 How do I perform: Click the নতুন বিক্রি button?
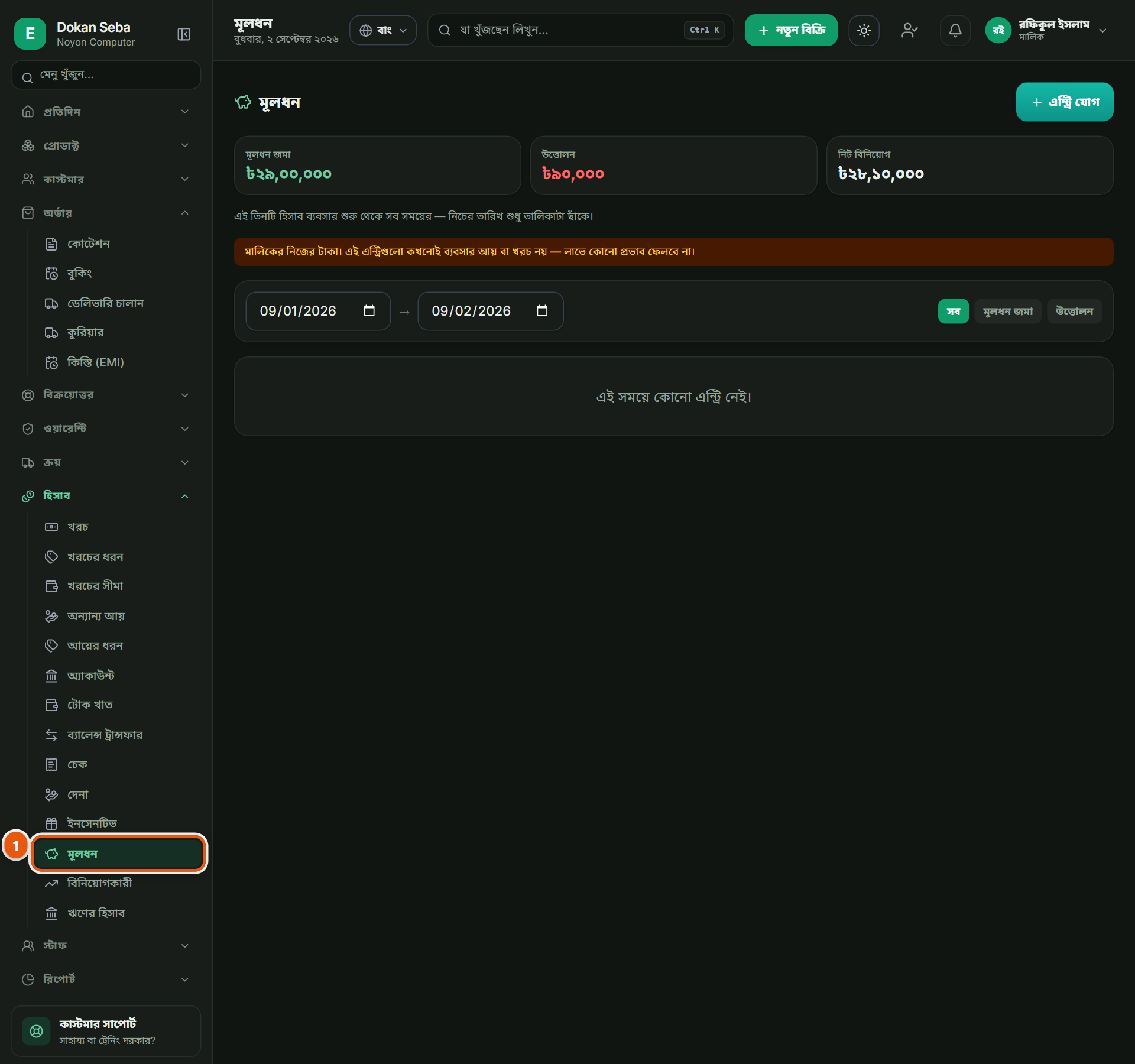click(791, 30)
